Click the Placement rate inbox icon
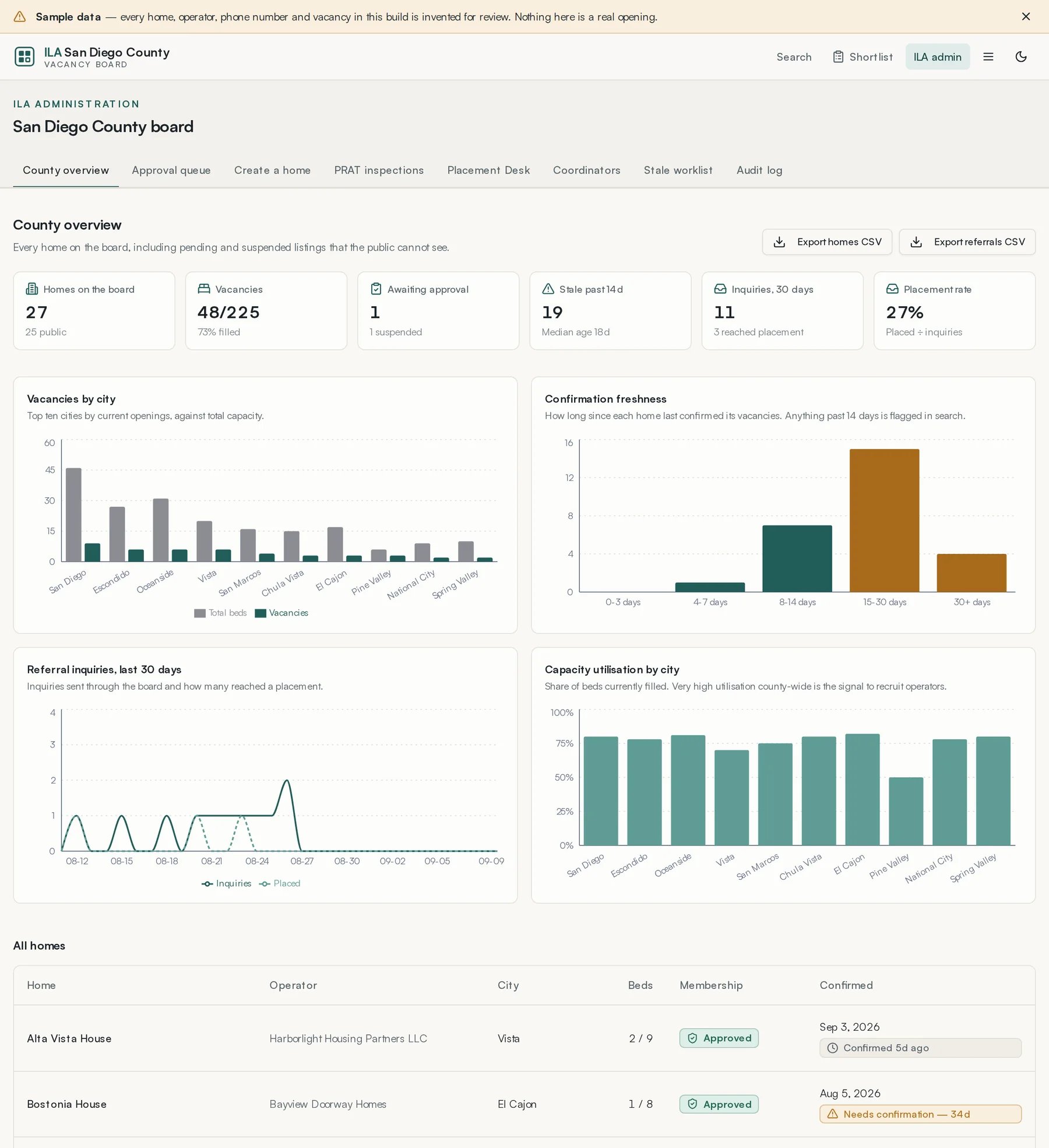This screenshot has width=1049, height=1148. coord(892,289)
